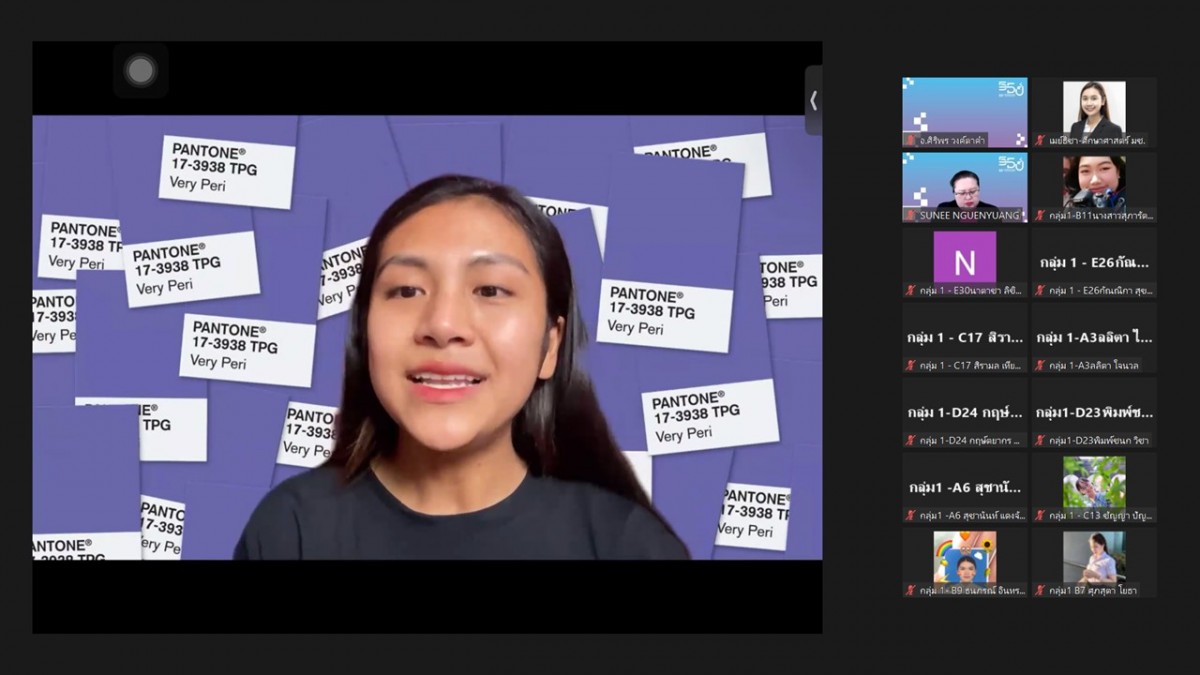Click the muted mic icon for participant C13
The image size is (1200, 675).
[1040, 515]
